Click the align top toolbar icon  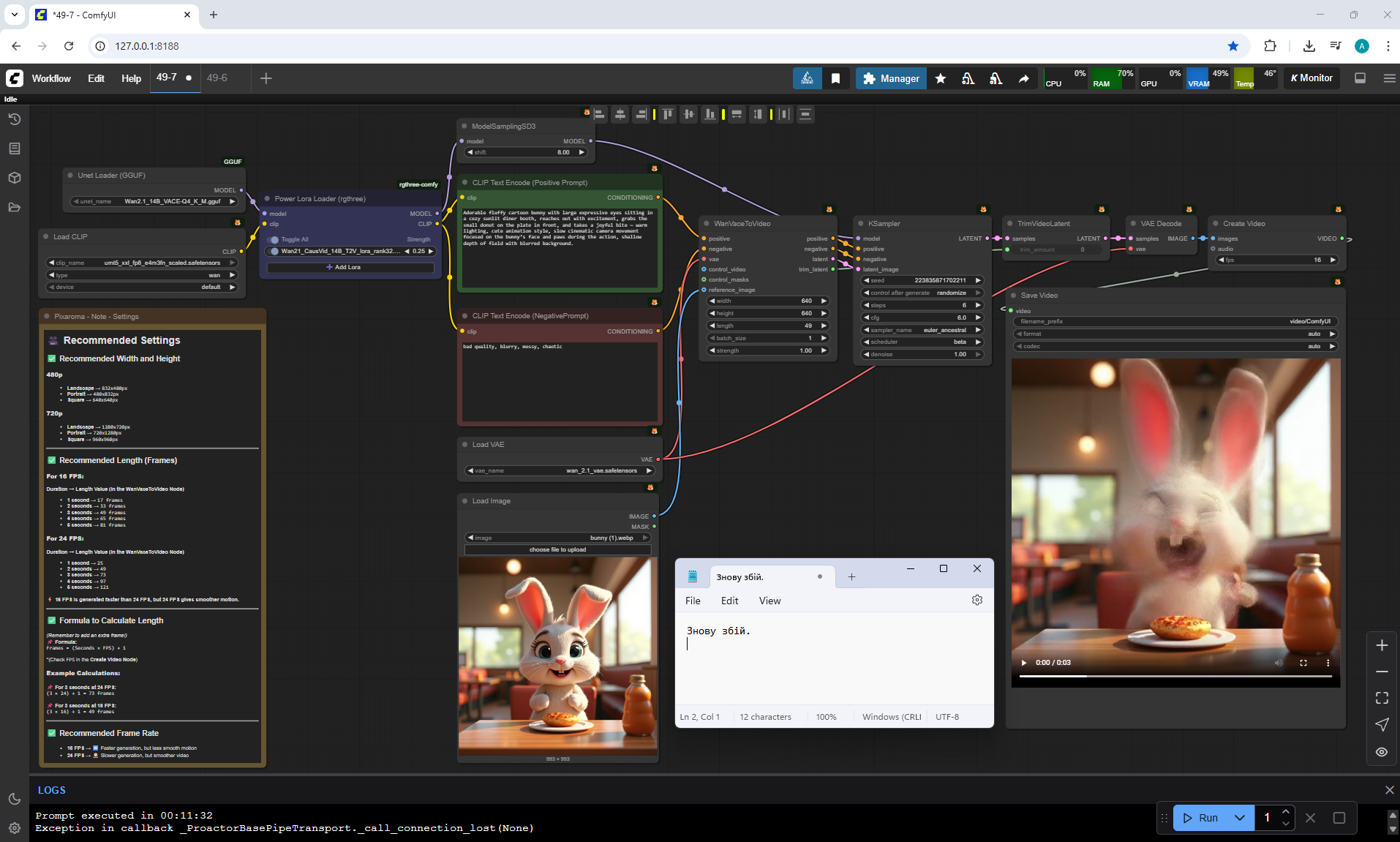(x=668, y=114)
